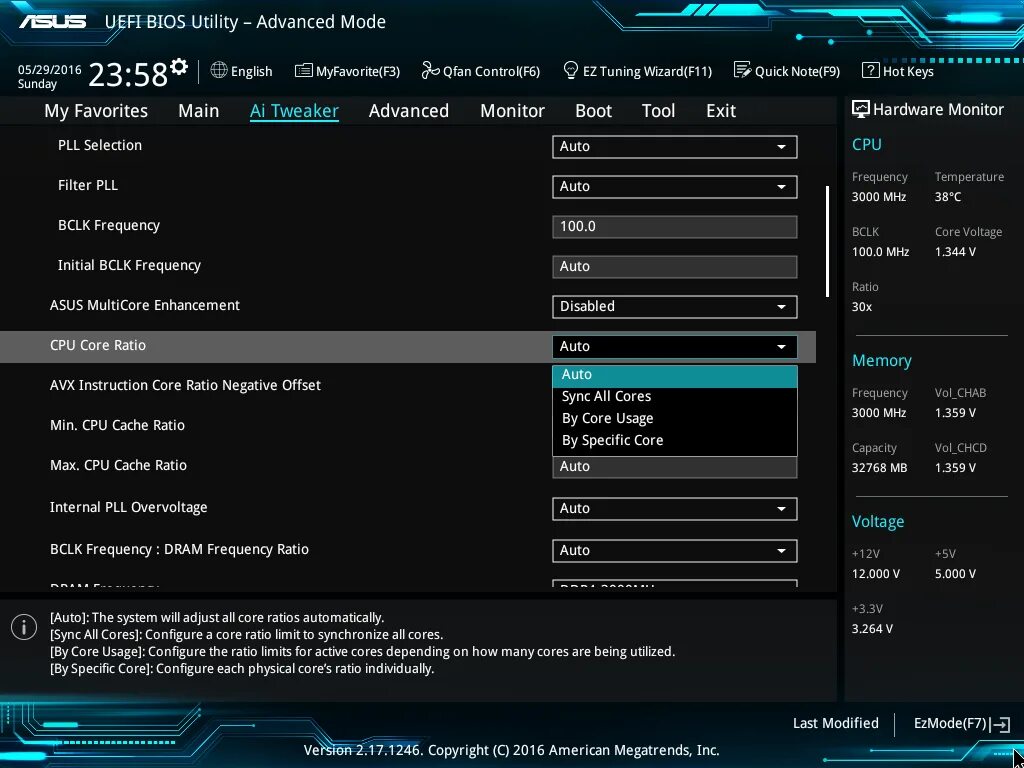The height and width of the screenshot is (768, 1024).
Task: Select the PLL Selection label
Action: (x=100, y=145)
